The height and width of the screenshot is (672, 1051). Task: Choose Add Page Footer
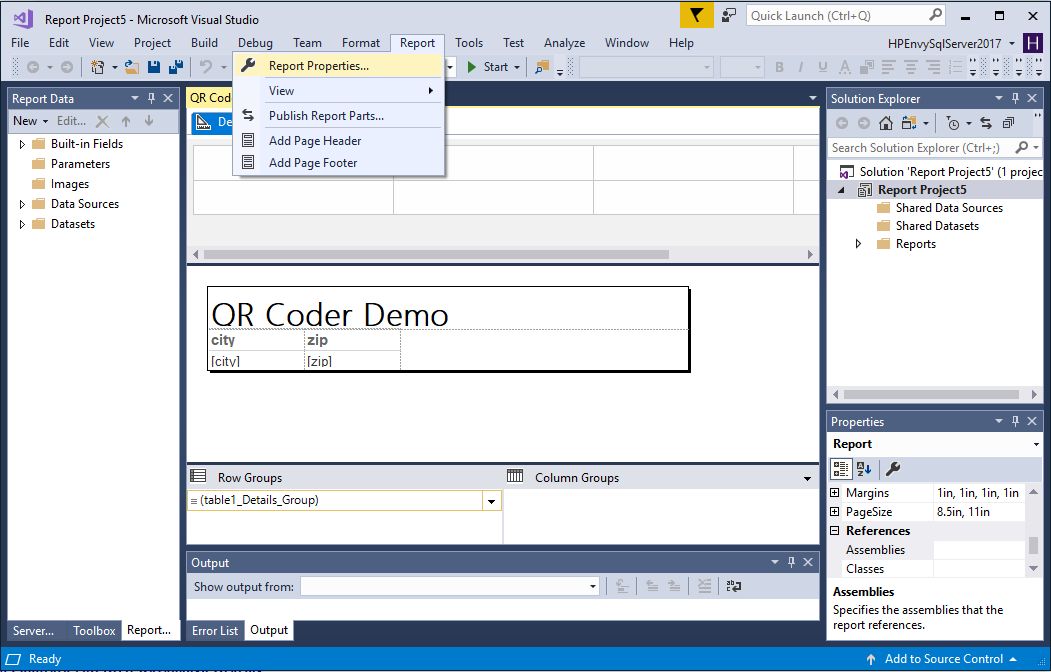338,163
